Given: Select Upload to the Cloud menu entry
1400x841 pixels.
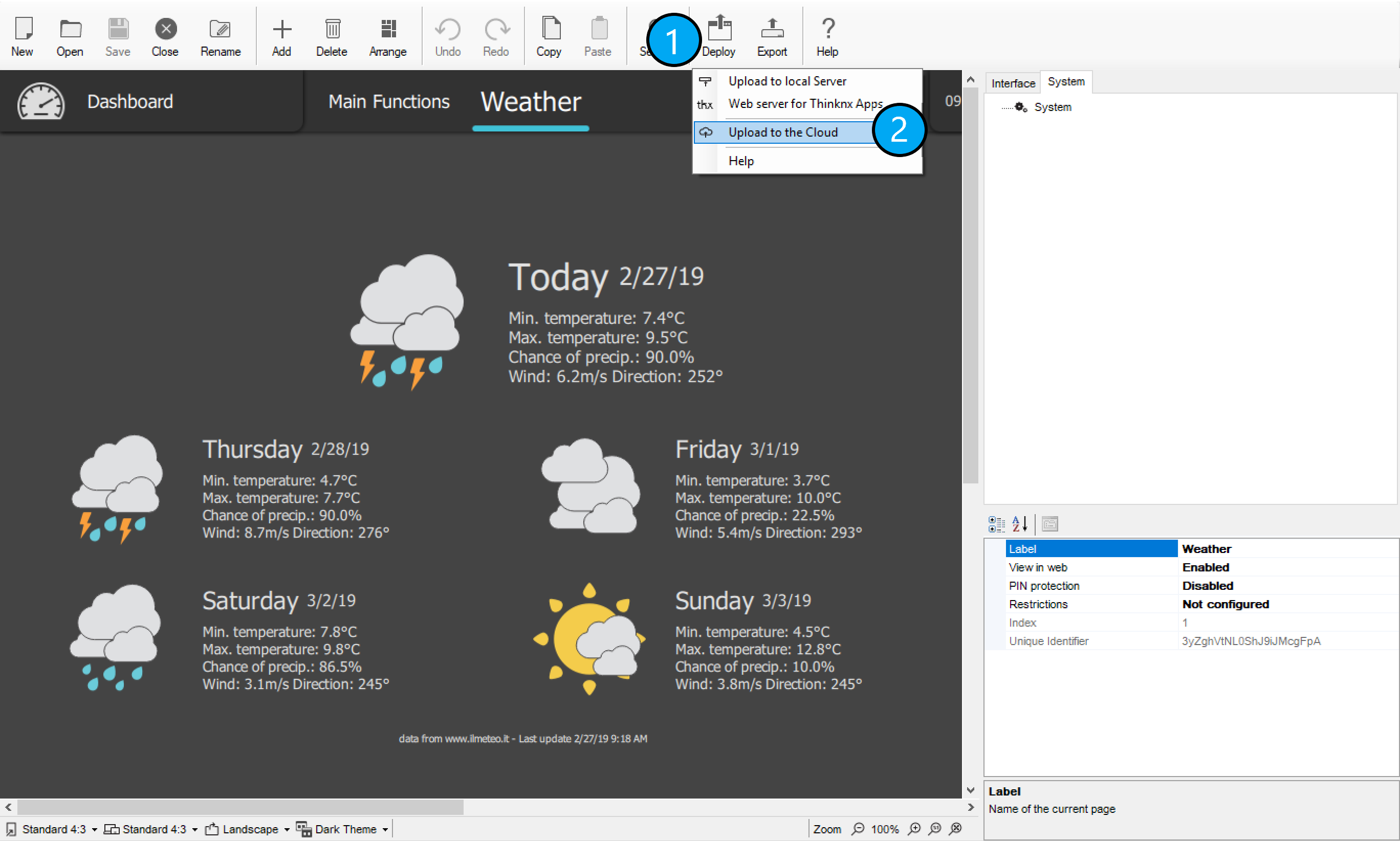Looking at the screenshot, I should [x=782, y=132].
